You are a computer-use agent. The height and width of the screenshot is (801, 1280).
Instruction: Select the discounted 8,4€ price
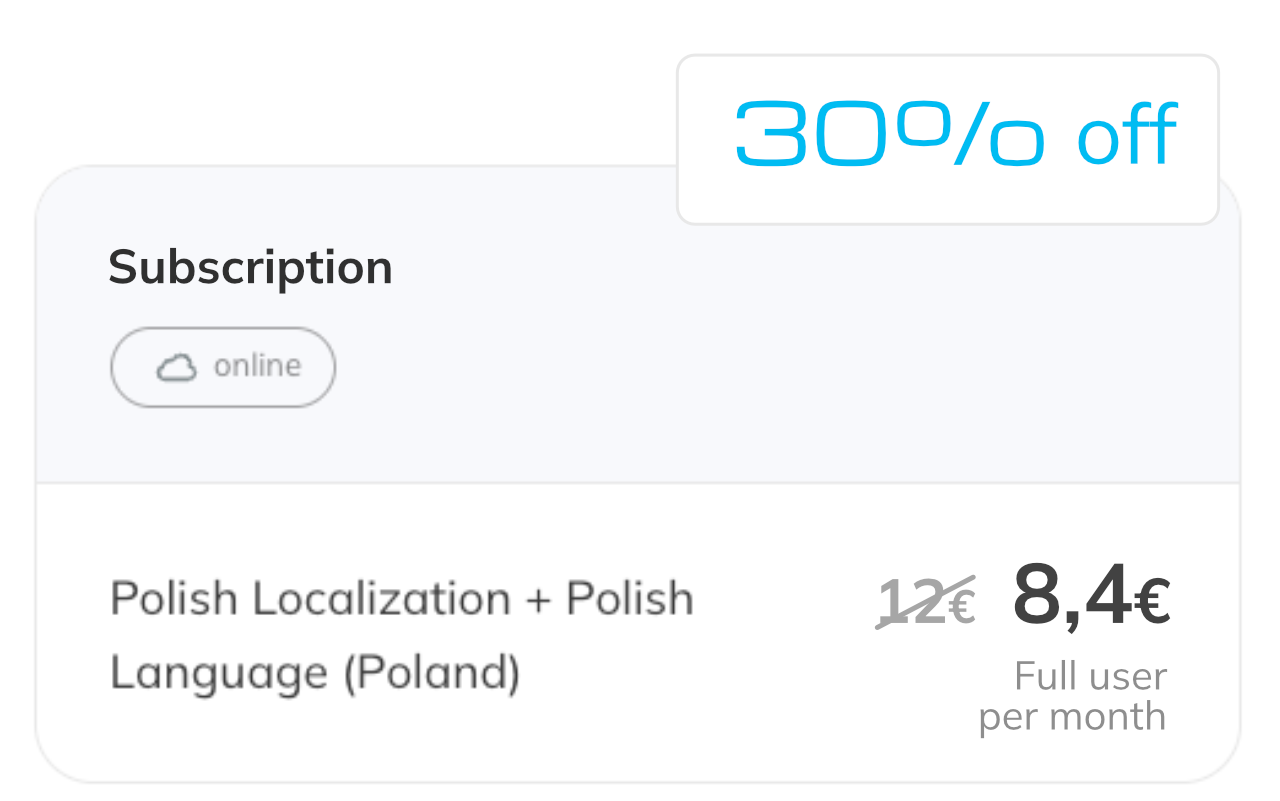tap(1090, 597)
